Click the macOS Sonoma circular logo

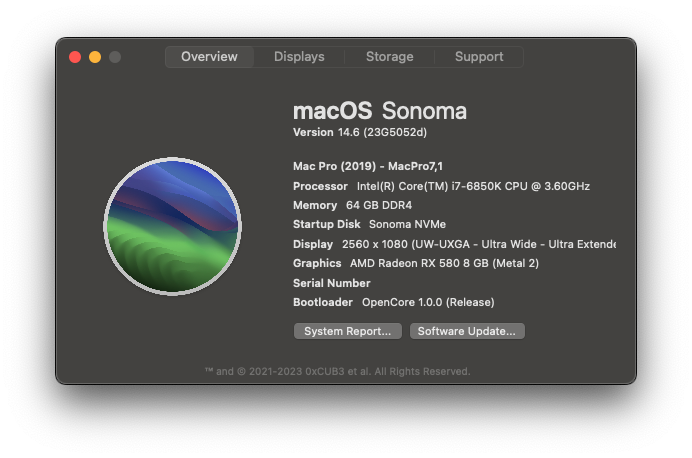click(172, 226)
